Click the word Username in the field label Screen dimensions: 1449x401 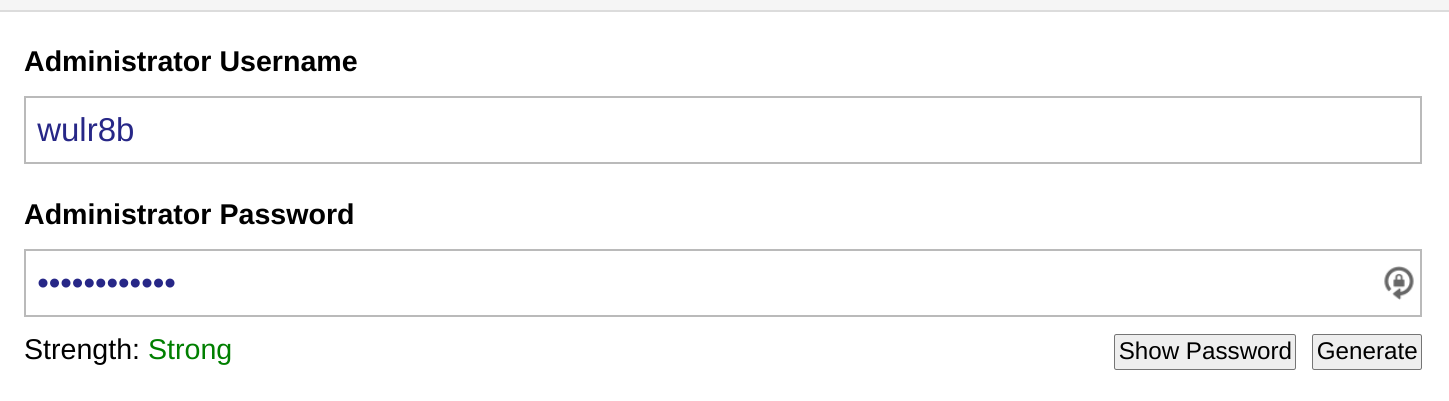[288, 62]
